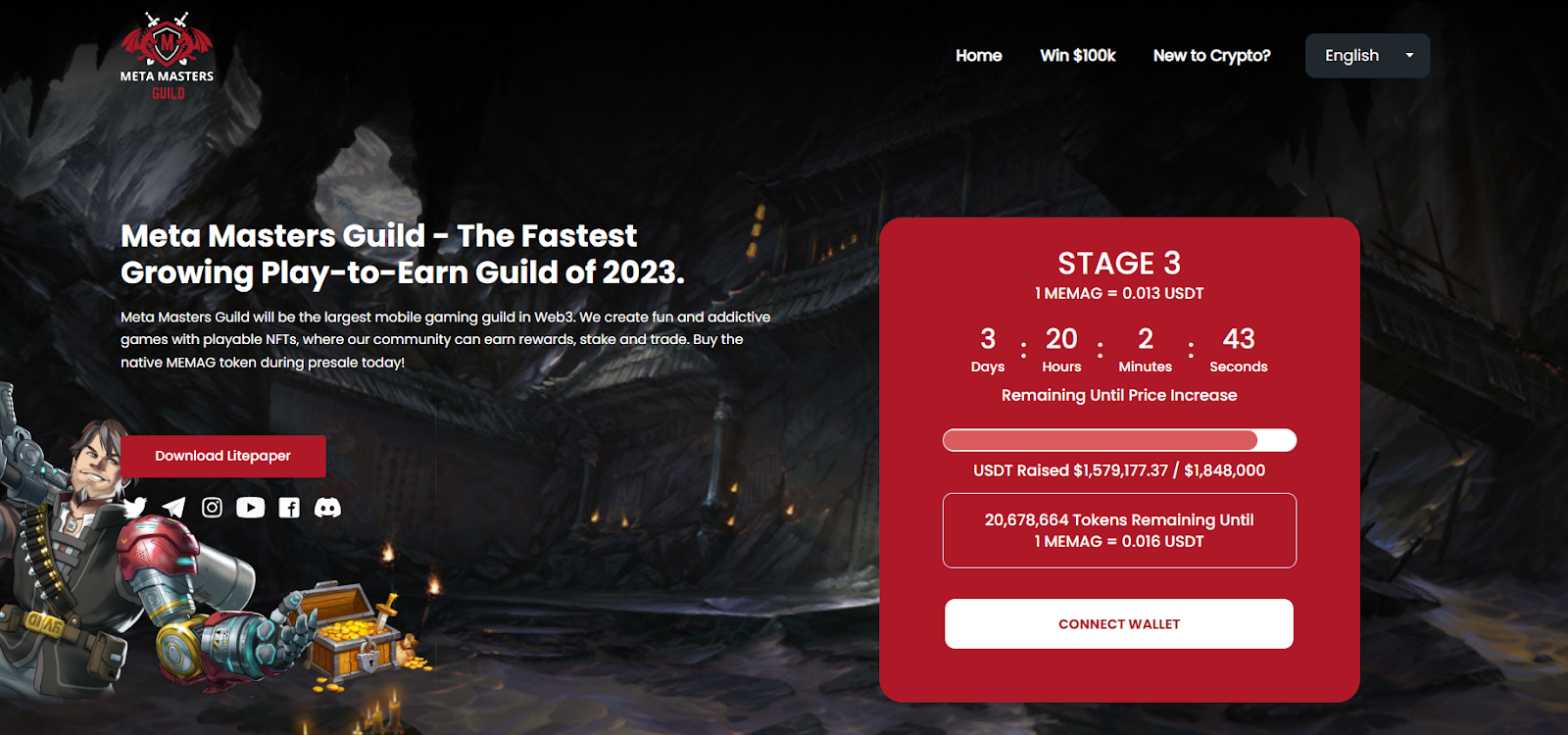Click the language selector caret arrow

click(x=1409, y=56)
